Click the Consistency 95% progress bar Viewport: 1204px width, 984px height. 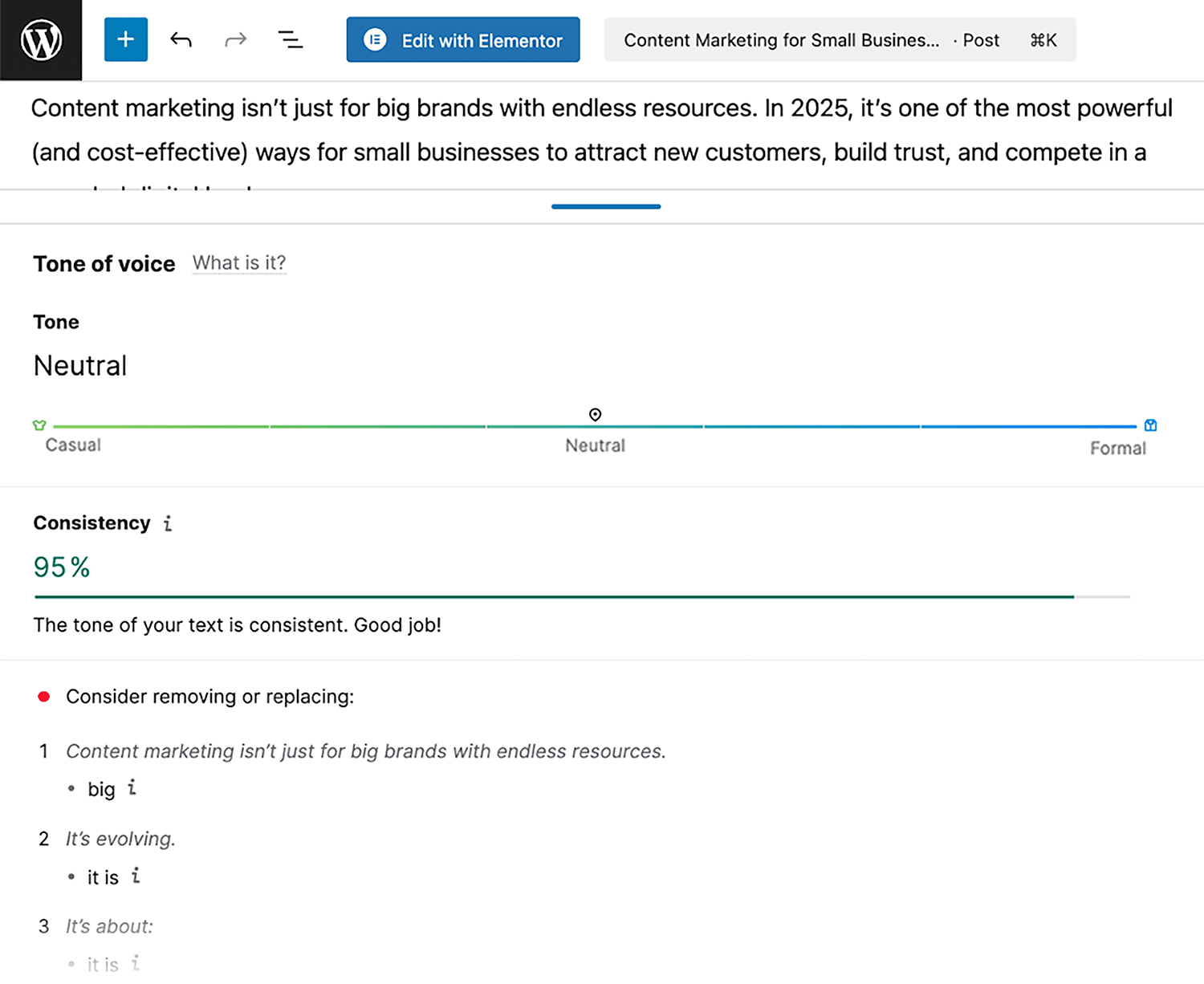click(x=582, y=597)
